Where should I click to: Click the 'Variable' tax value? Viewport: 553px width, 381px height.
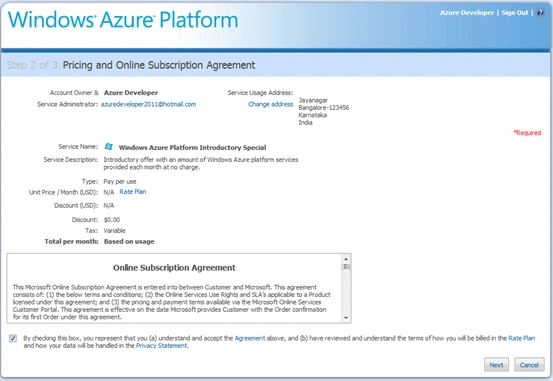coord(114,230)
